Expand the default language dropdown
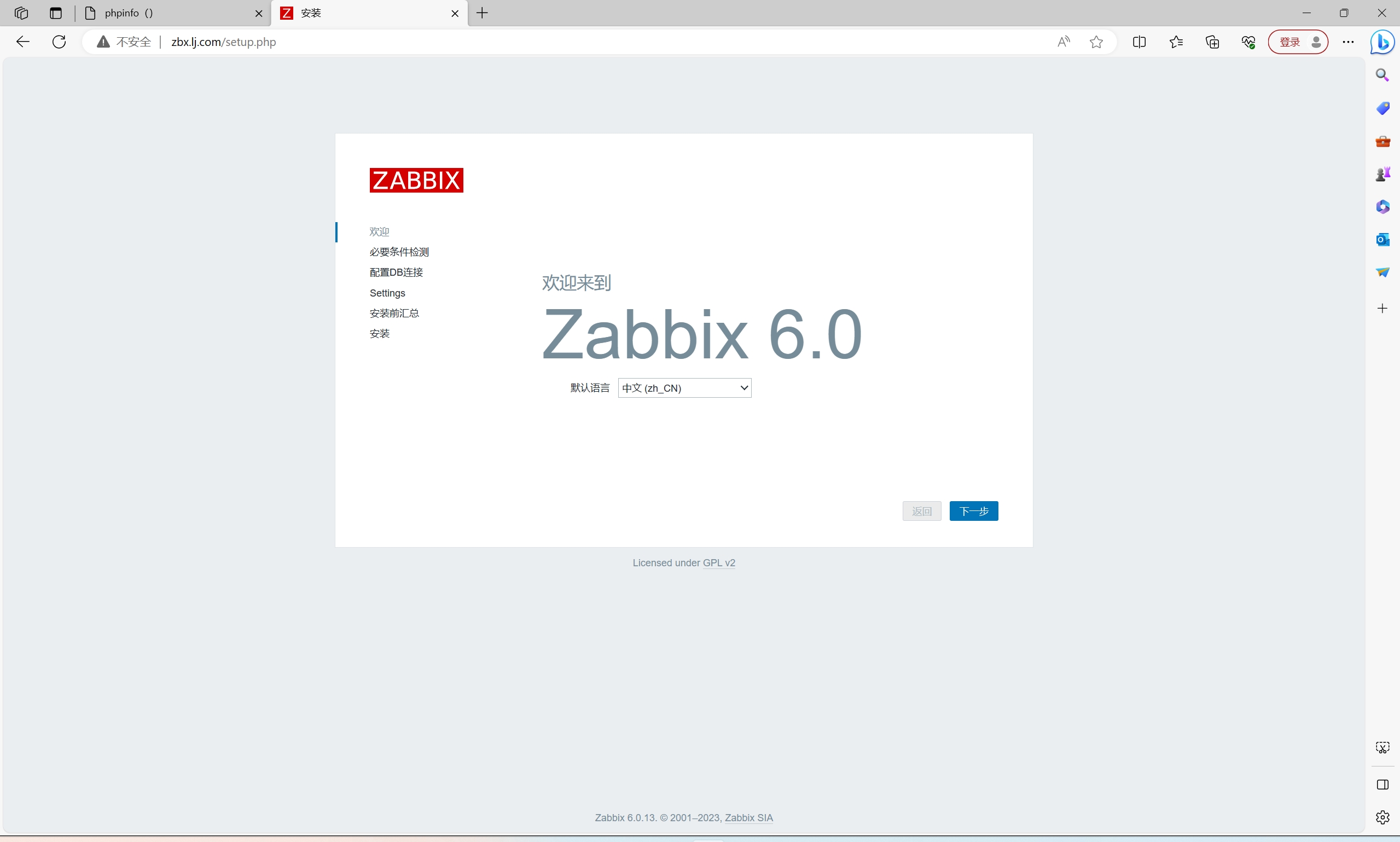 684,388
